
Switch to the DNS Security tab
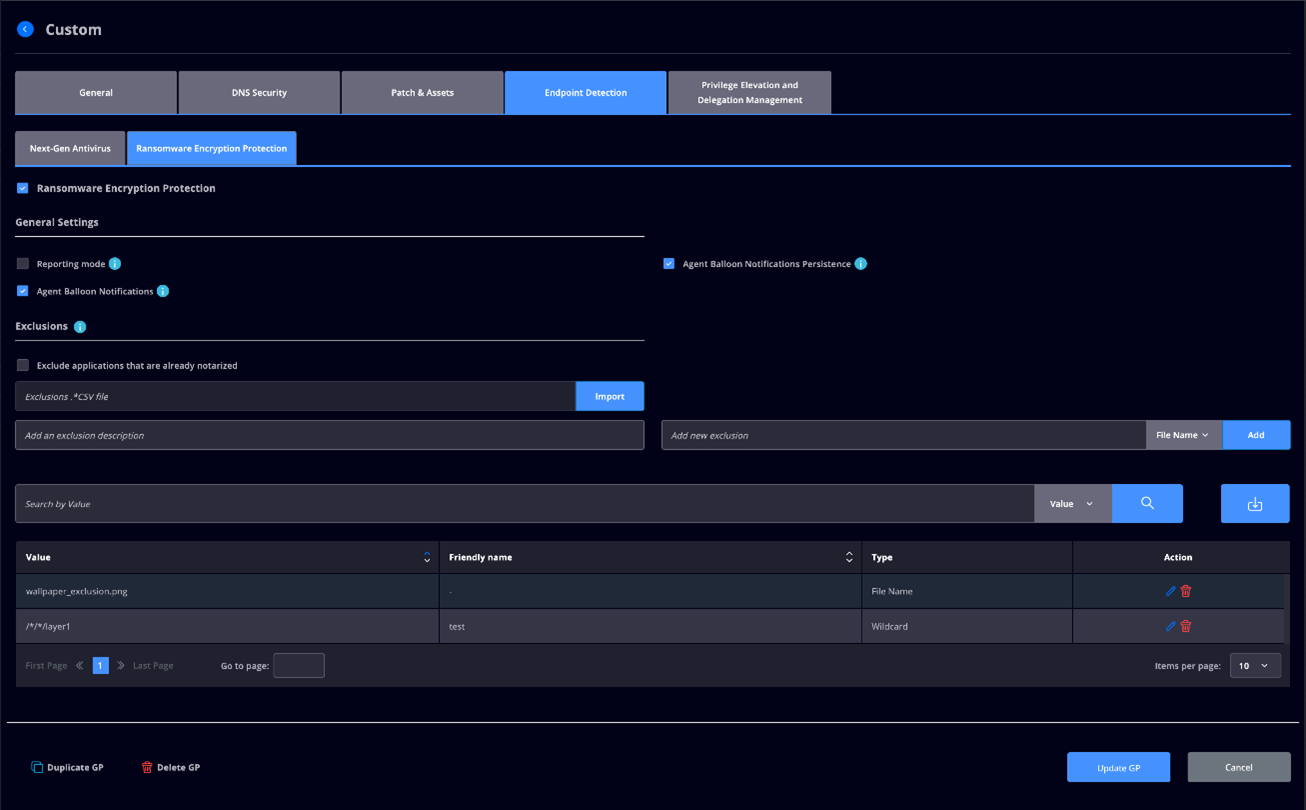click(x=259, y=93)
